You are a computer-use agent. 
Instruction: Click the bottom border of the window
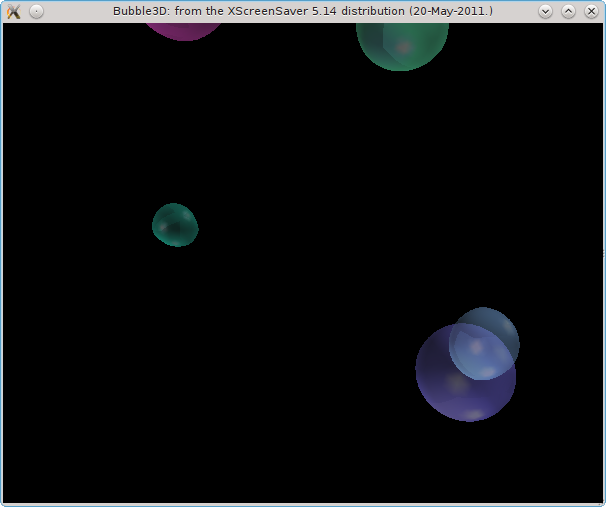[x=303, y=504]
